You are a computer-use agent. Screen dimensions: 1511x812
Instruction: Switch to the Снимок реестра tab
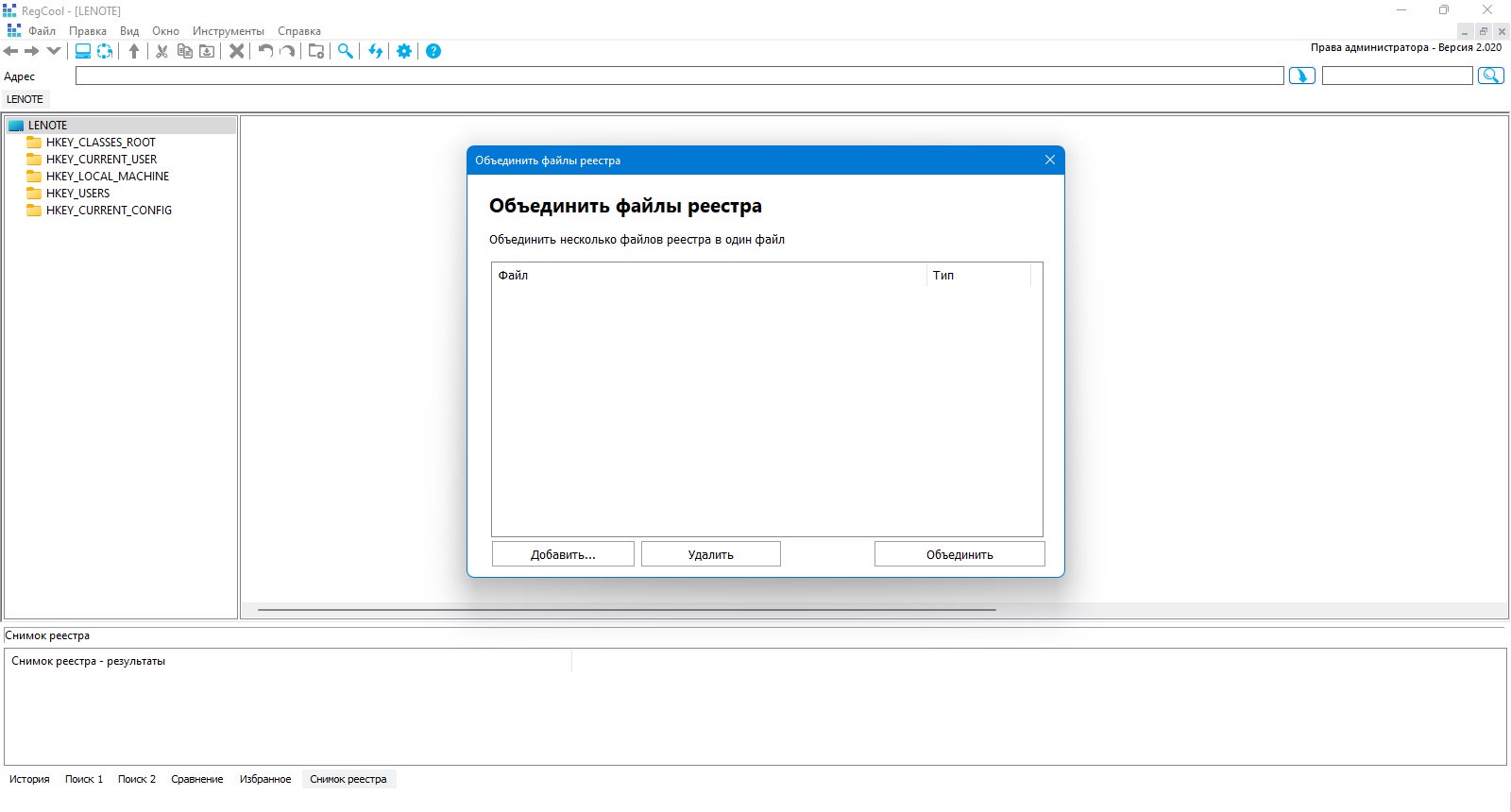click(x=348, y=779)
